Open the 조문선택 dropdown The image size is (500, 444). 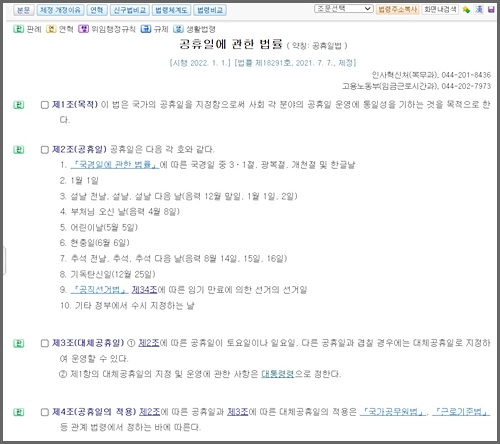[343, 9]
